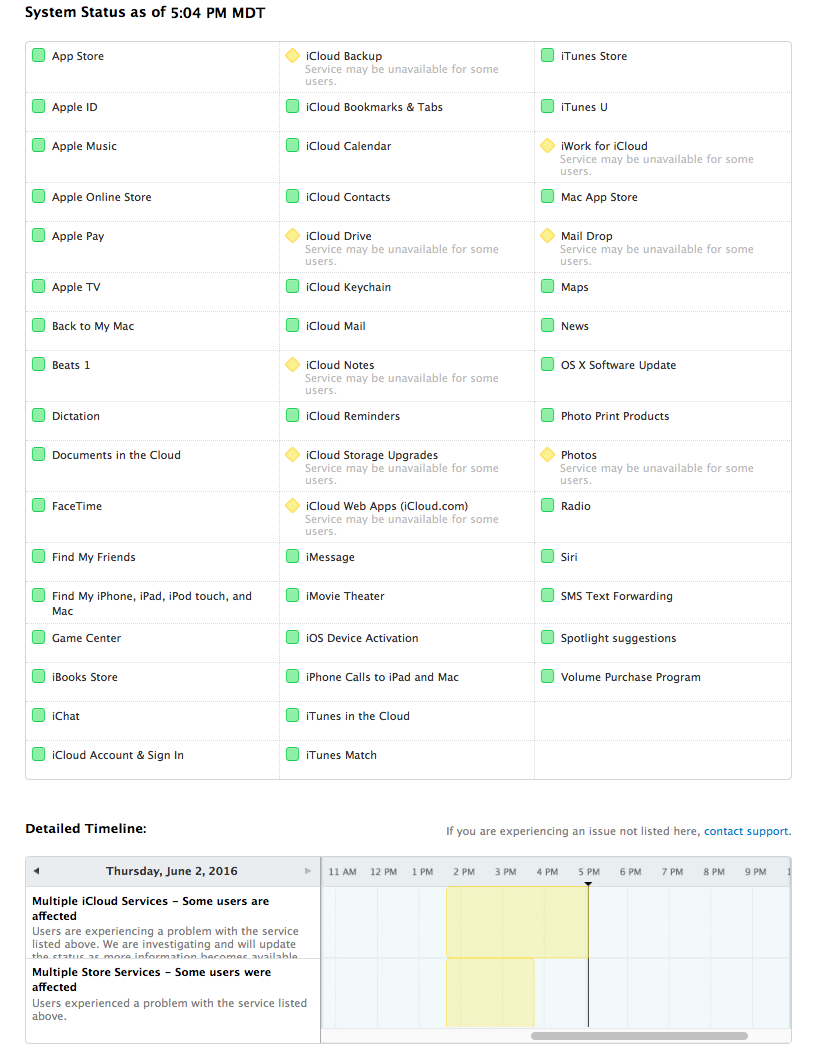
Task: Select the iCloud Storage Upgrades entry
Action: click(x=371, y=455)
